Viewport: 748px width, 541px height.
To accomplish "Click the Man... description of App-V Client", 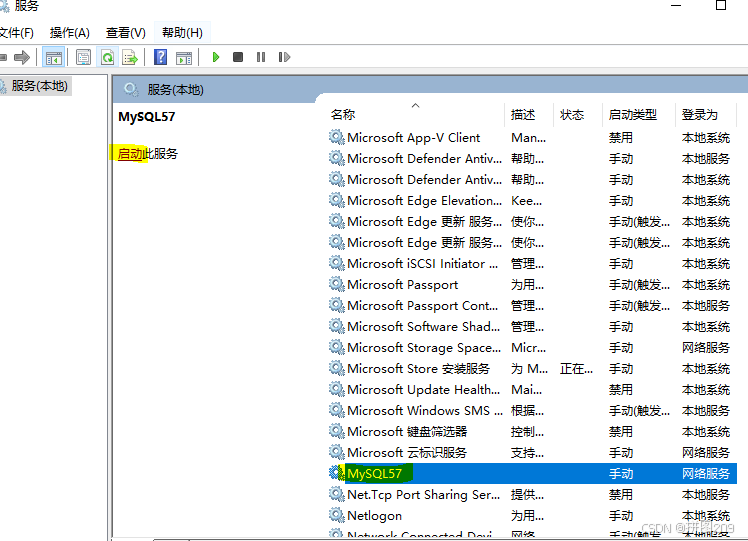I will [x=529, y=138].
